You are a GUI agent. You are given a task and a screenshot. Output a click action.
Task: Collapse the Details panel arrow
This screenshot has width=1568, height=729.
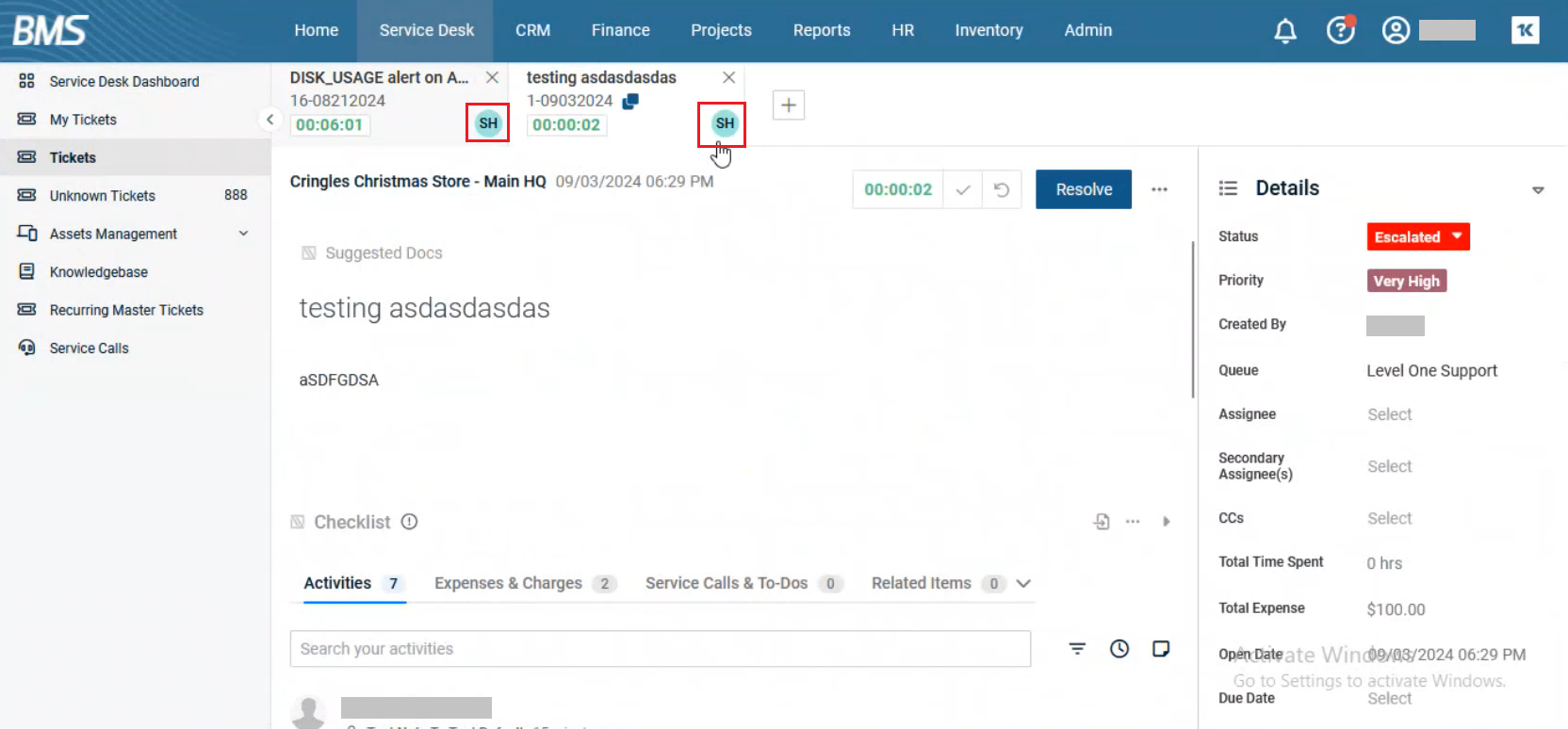coord(1537,190)
